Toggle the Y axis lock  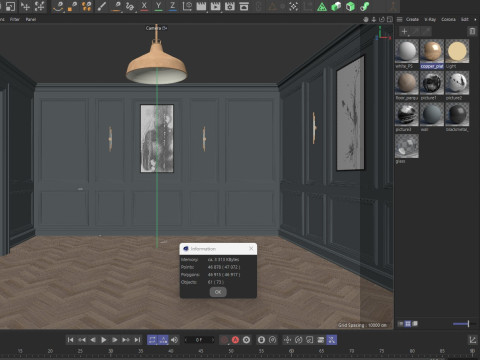(x=158, y=6)
